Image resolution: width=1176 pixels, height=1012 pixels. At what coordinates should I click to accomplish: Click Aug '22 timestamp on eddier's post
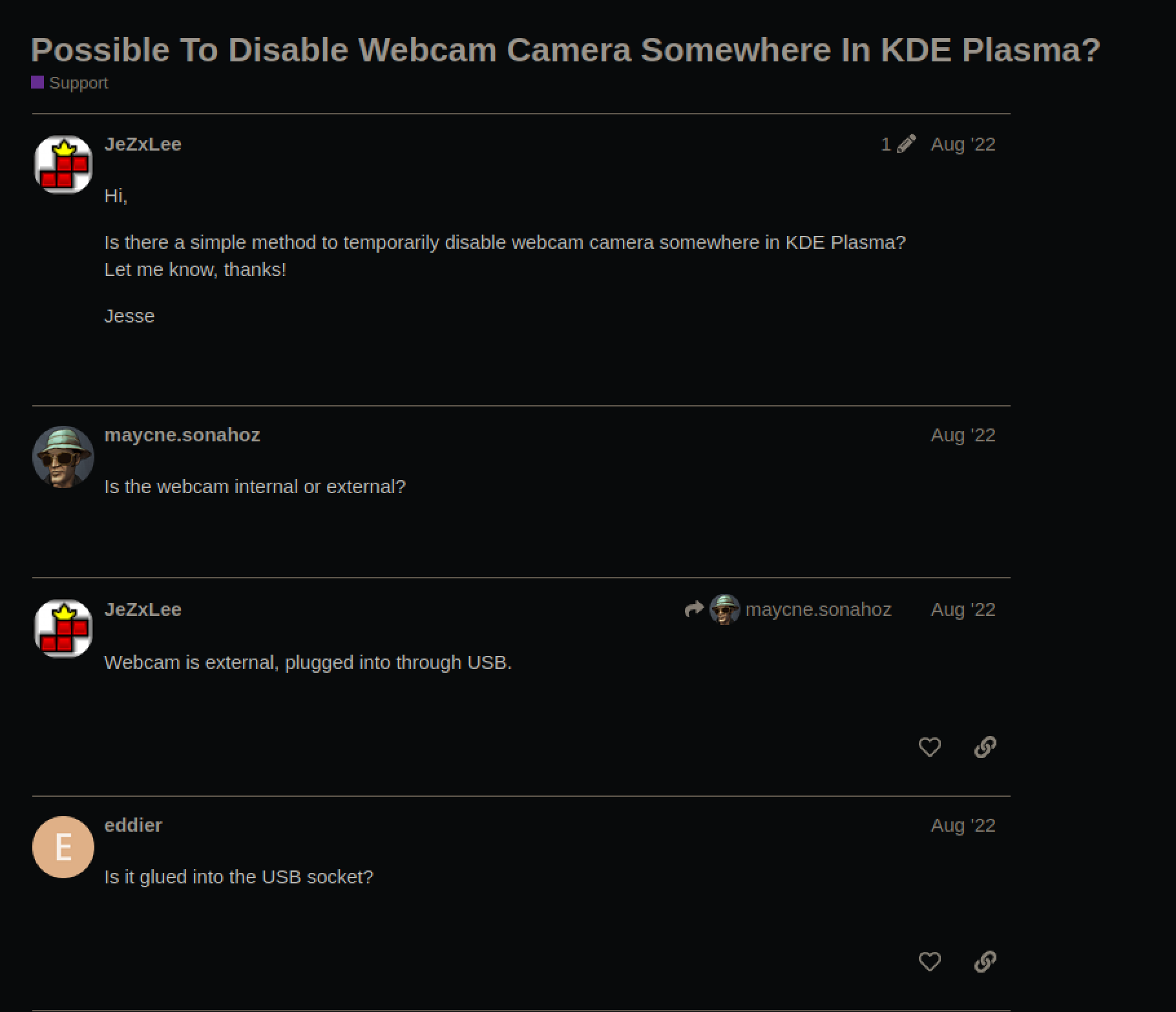(963, 825)
